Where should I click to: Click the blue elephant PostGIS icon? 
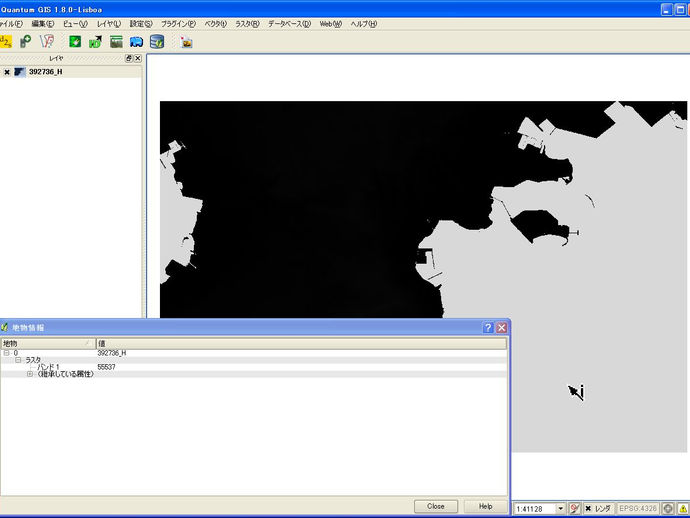point(136,42)
